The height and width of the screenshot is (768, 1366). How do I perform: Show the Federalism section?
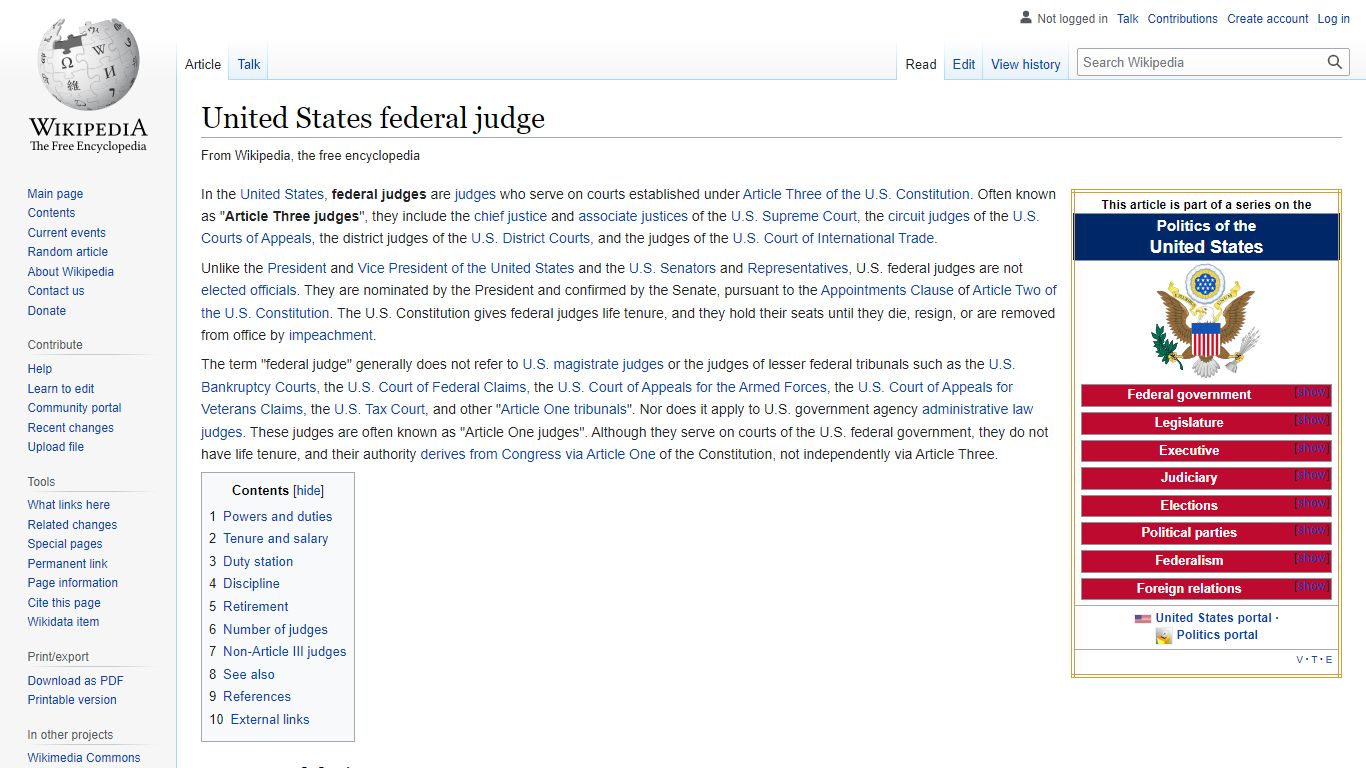(x=1311, y=558)
